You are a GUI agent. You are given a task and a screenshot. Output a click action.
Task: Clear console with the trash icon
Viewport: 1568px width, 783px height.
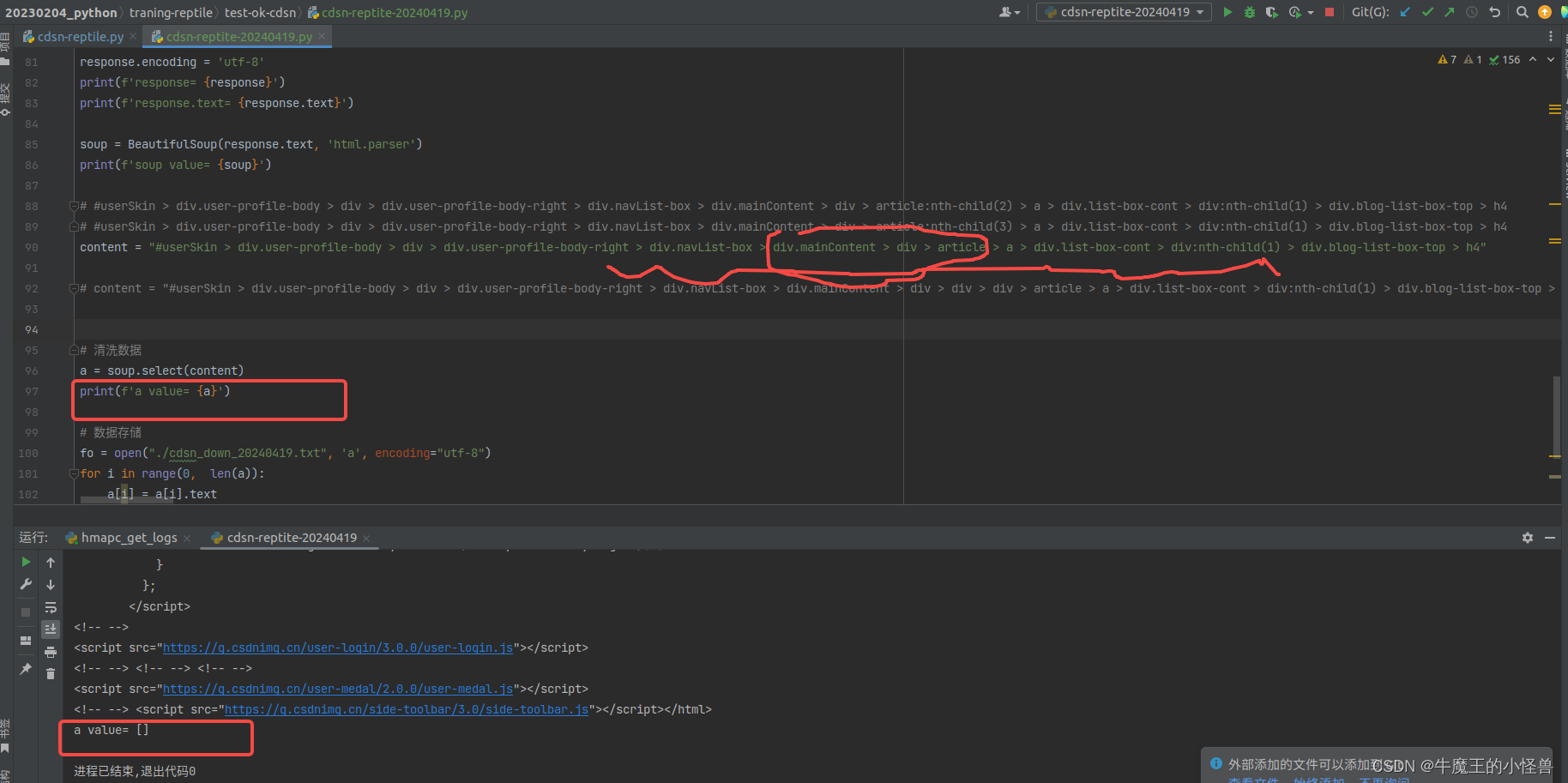coord(51,674)
